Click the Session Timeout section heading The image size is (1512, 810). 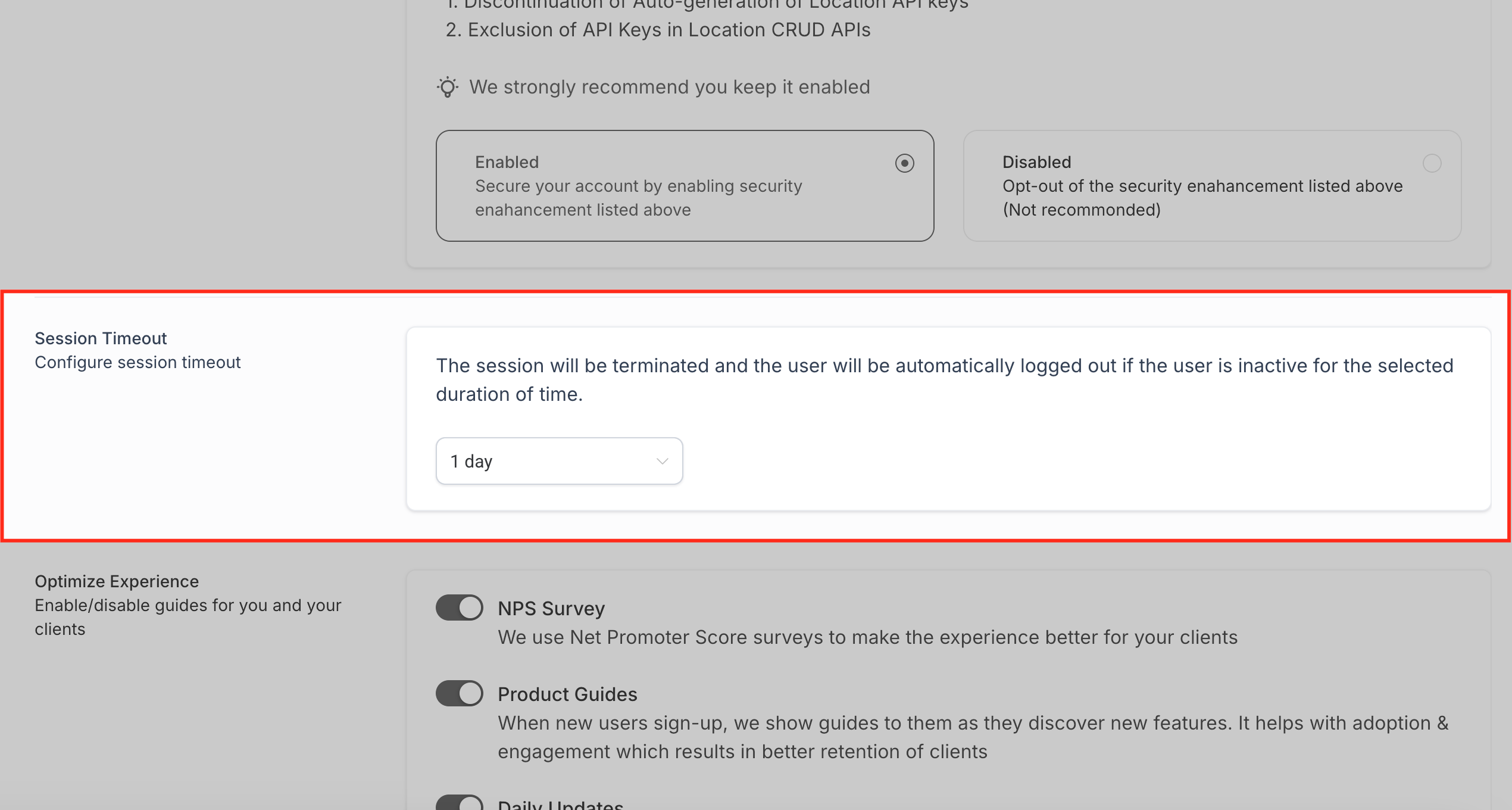tap(101, 338)
